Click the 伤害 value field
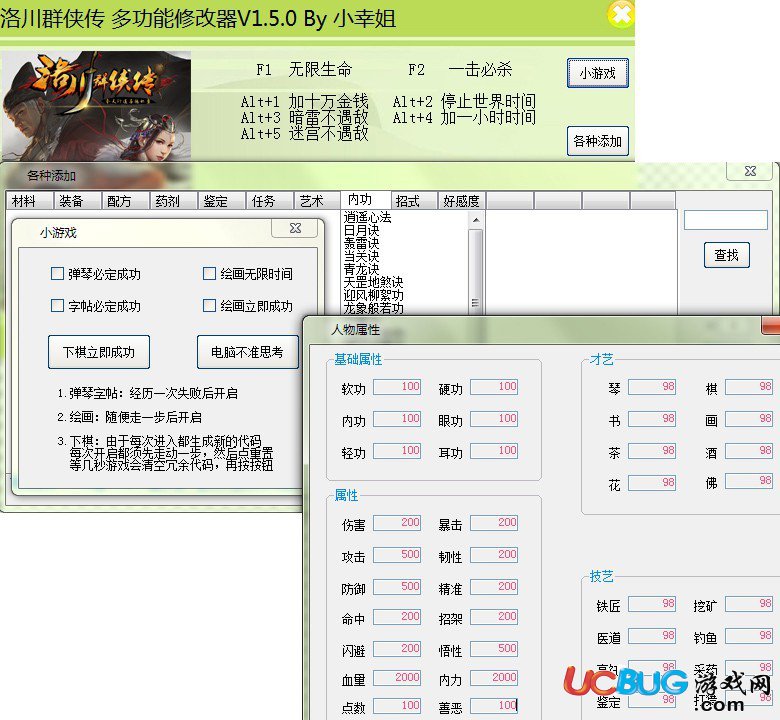780x720 pixels. click(x=397, y=522)
